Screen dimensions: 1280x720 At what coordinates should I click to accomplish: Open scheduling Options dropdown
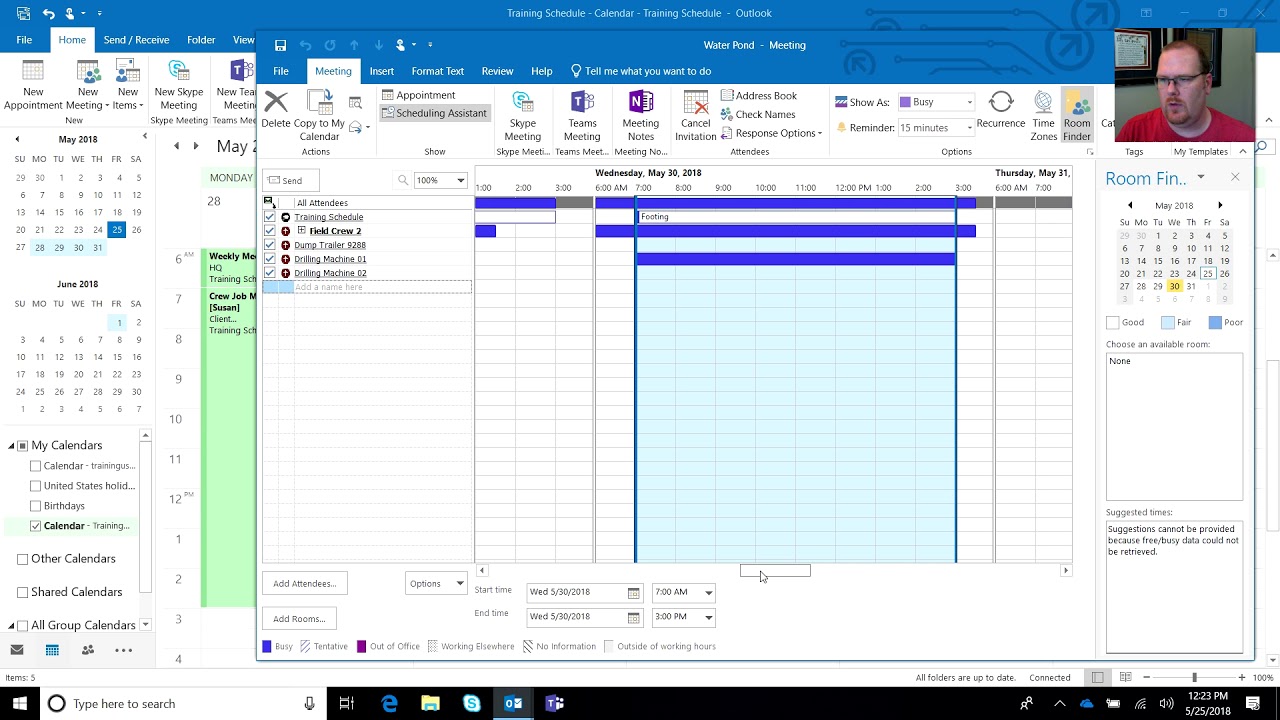coord(437,584)
